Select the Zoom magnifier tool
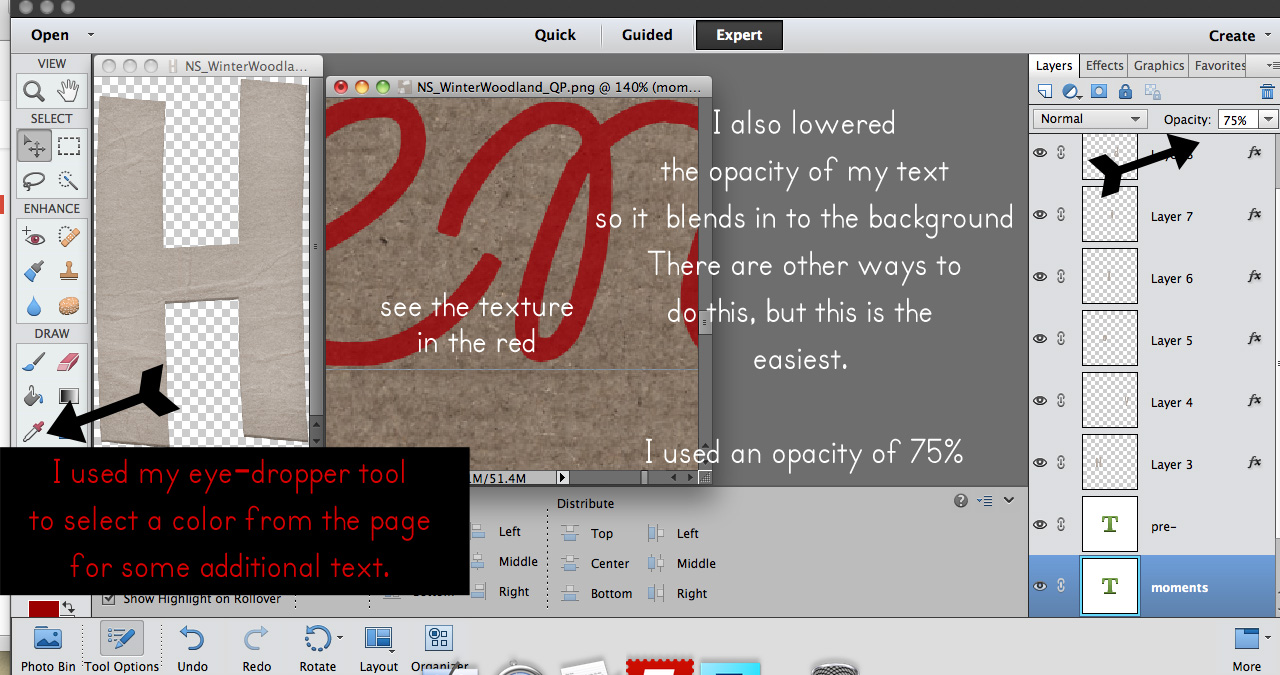Screen dimensions: 1280x675 click(x=34, y=92)
